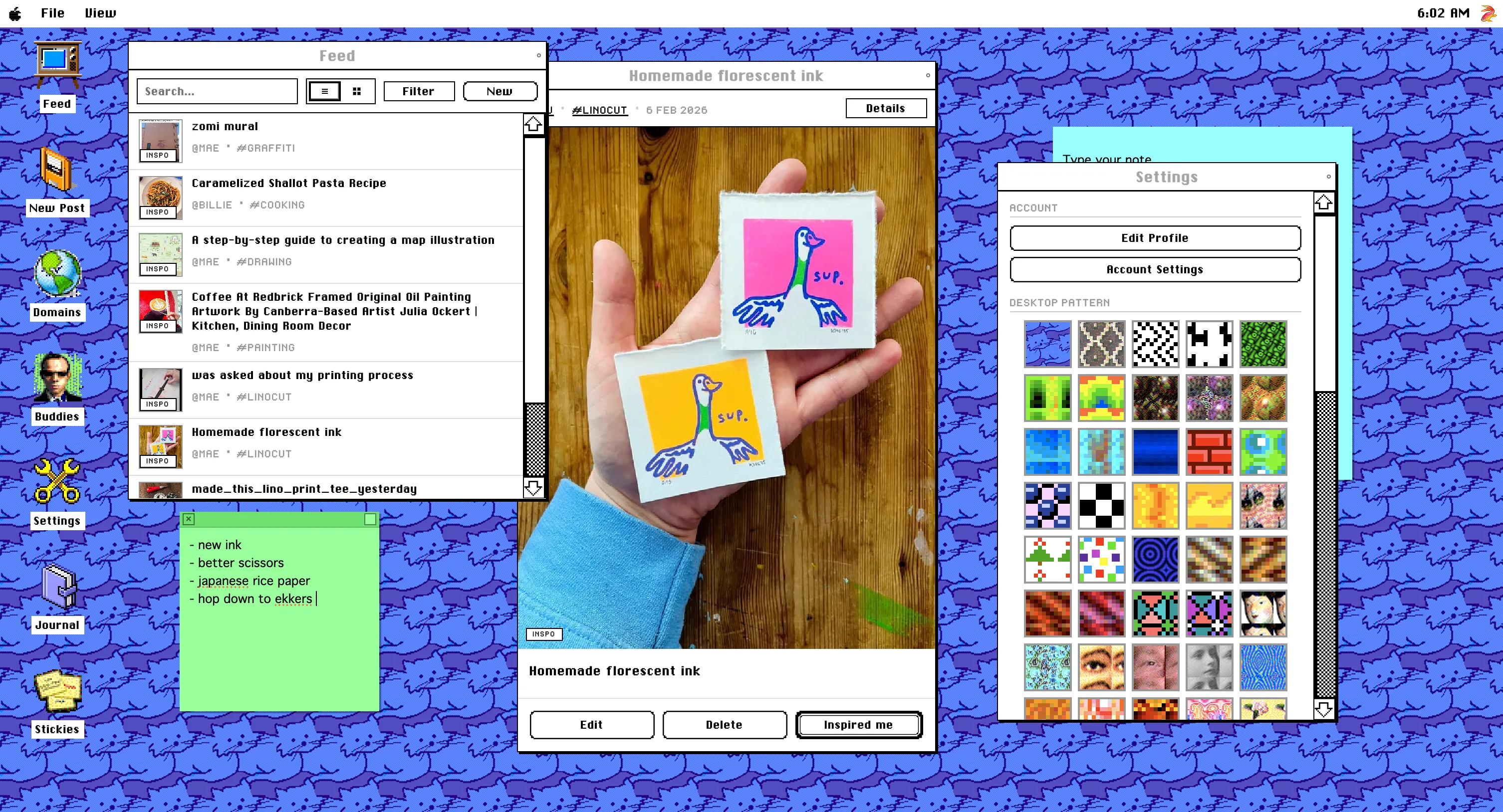Focus the Feed search field

(x=217, y=91)
